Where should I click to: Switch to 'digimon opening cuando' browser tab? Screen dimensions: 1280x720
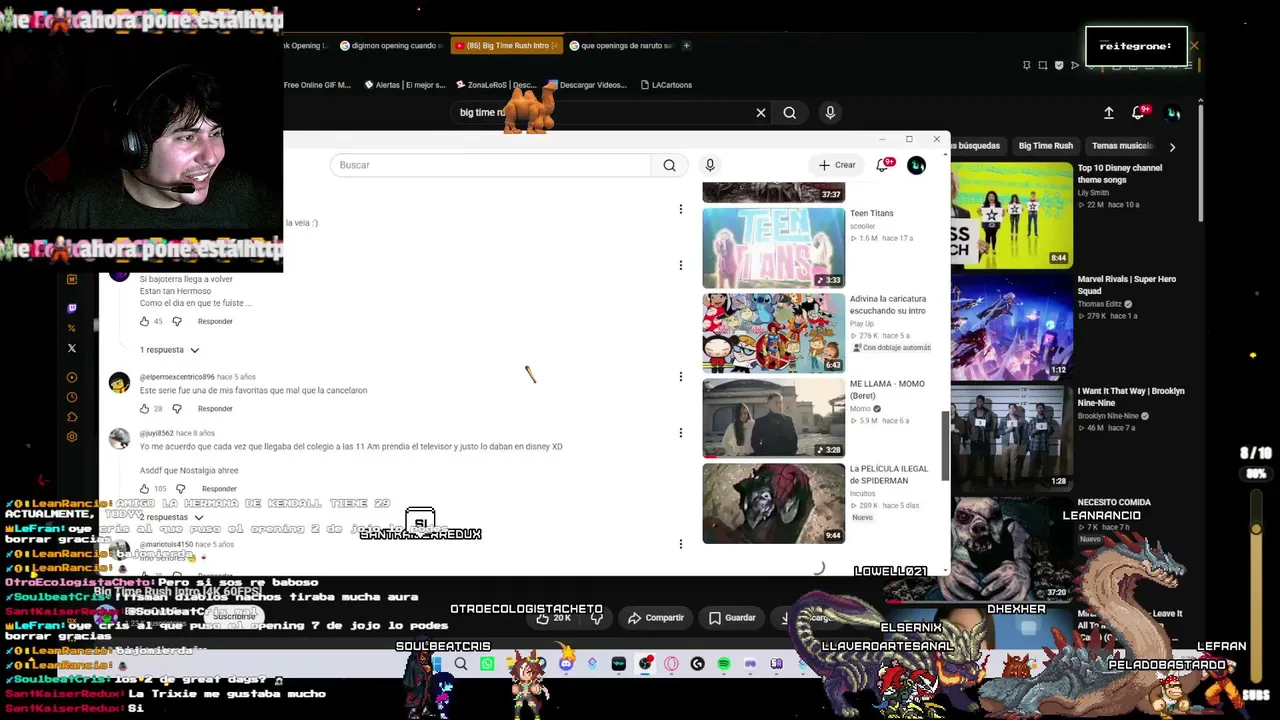pos(390,46)
